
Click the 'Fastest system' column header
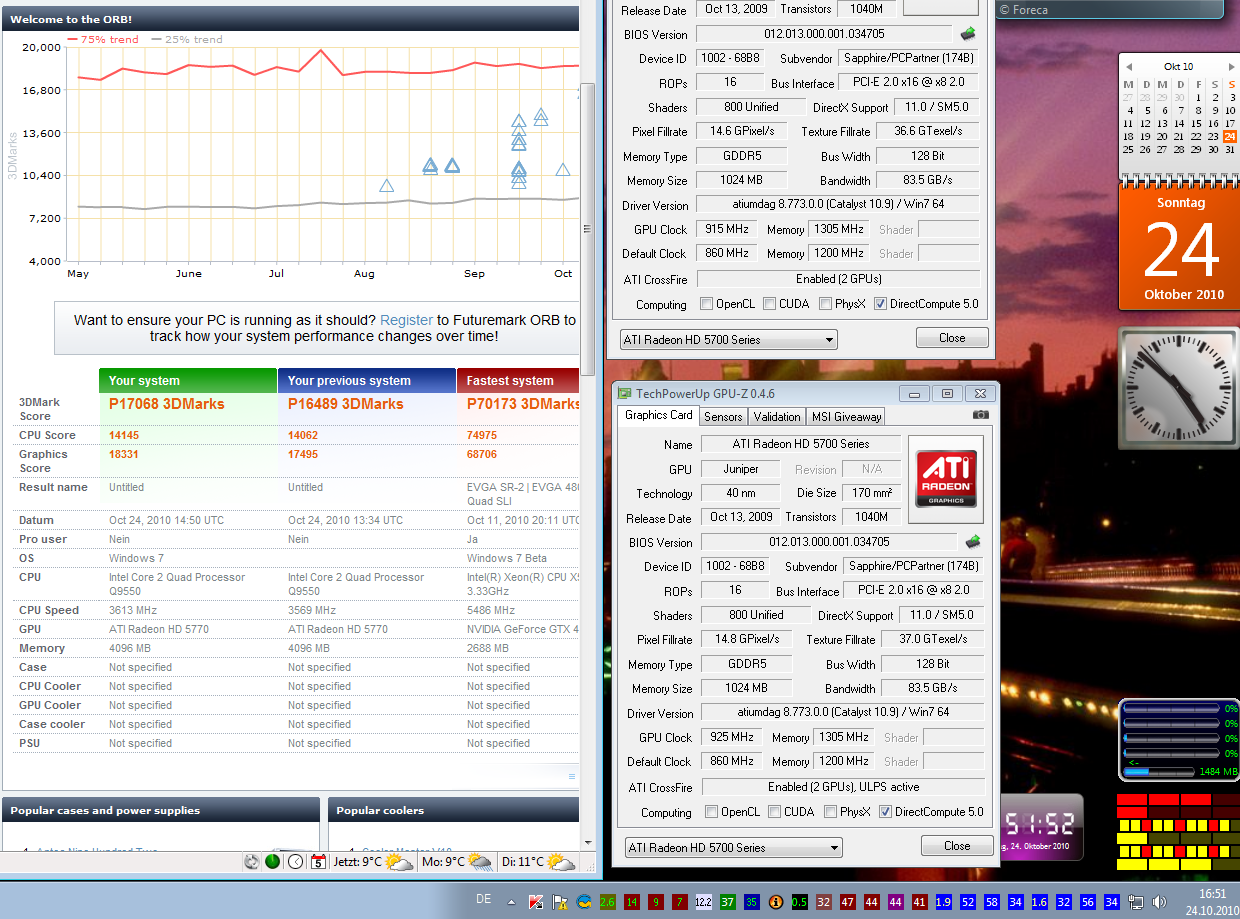tap(518, 380)
